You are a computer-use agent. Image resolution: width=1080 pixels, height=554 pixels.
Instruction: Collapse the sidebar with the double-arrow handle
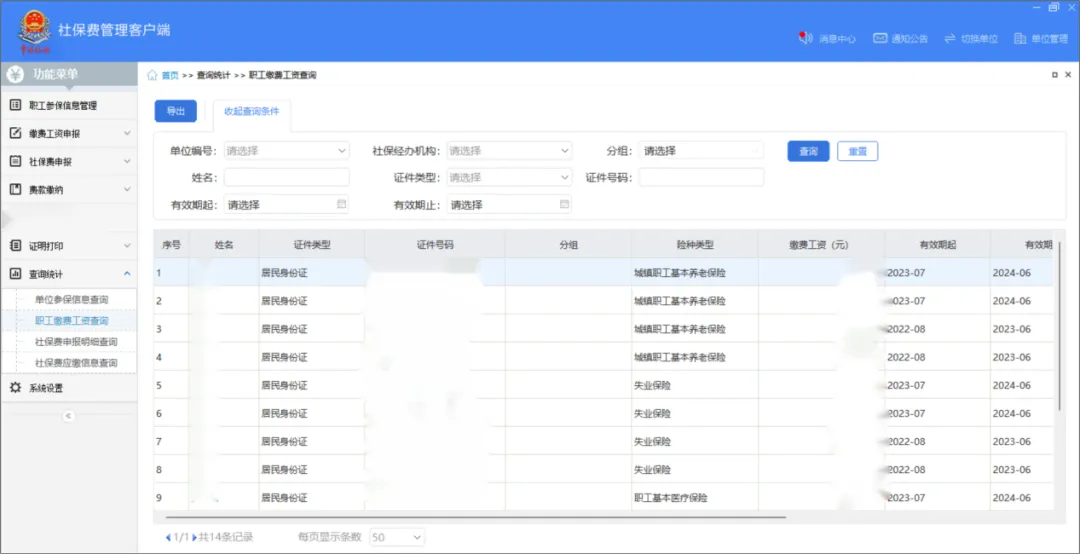pyautogui.click(x=69, y=415)
